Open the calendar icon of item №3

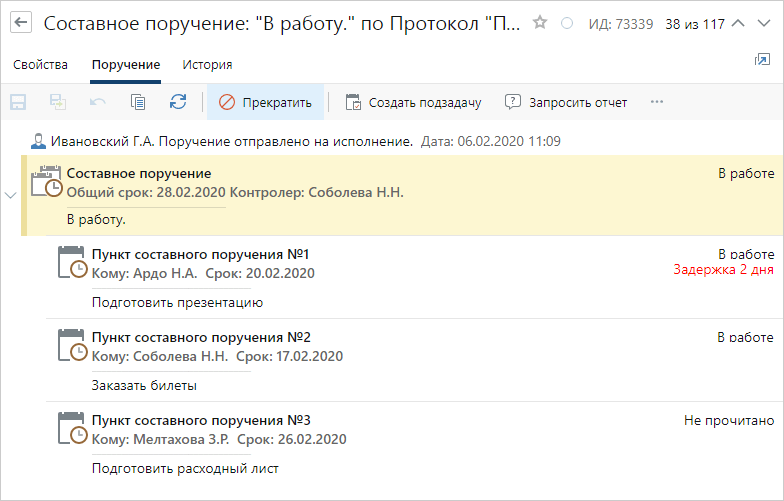[x=72, y=429]
